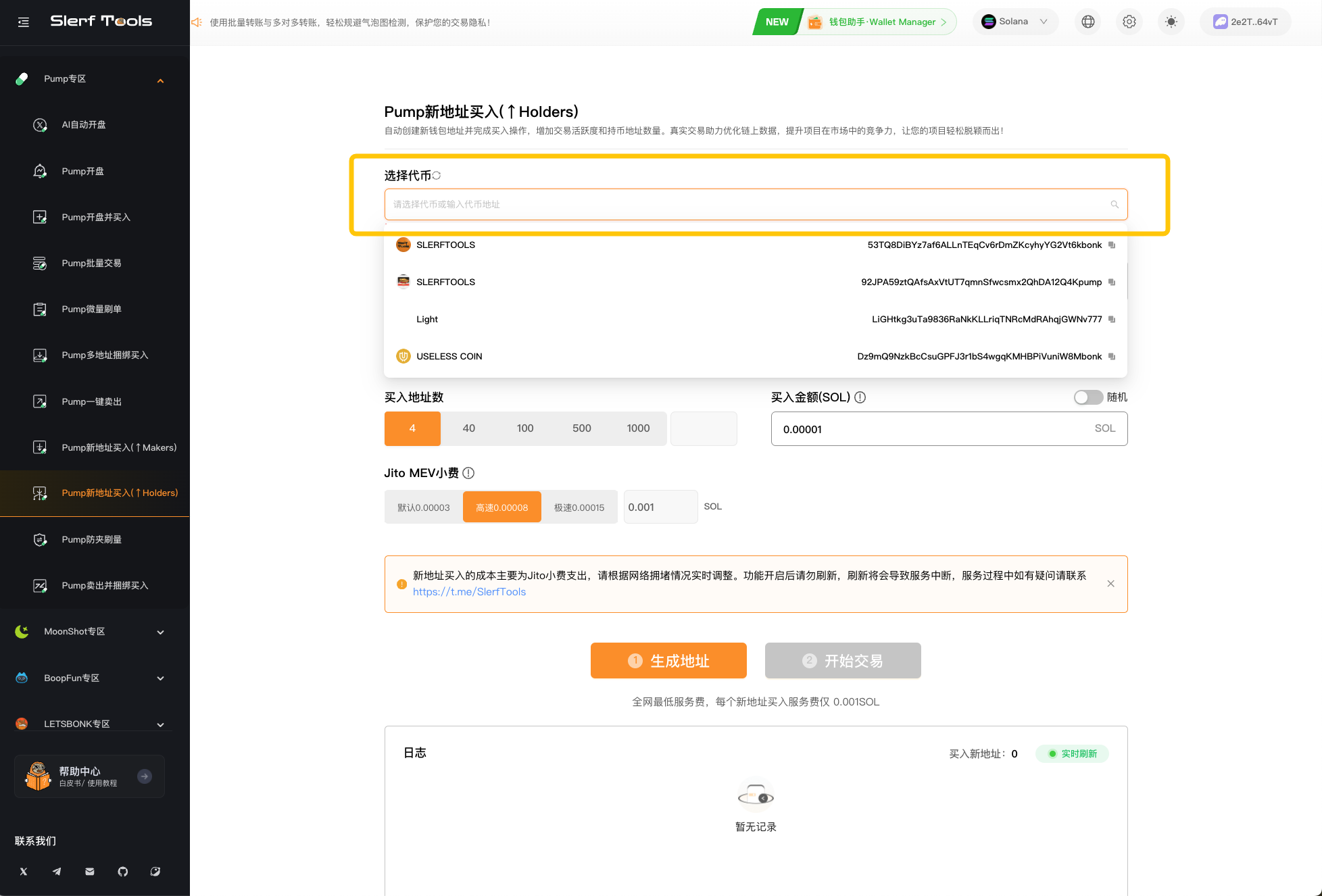The image size is (1322, 896).
Task: Select 极速0.00015 Jito tip
Action: point(580,507)
